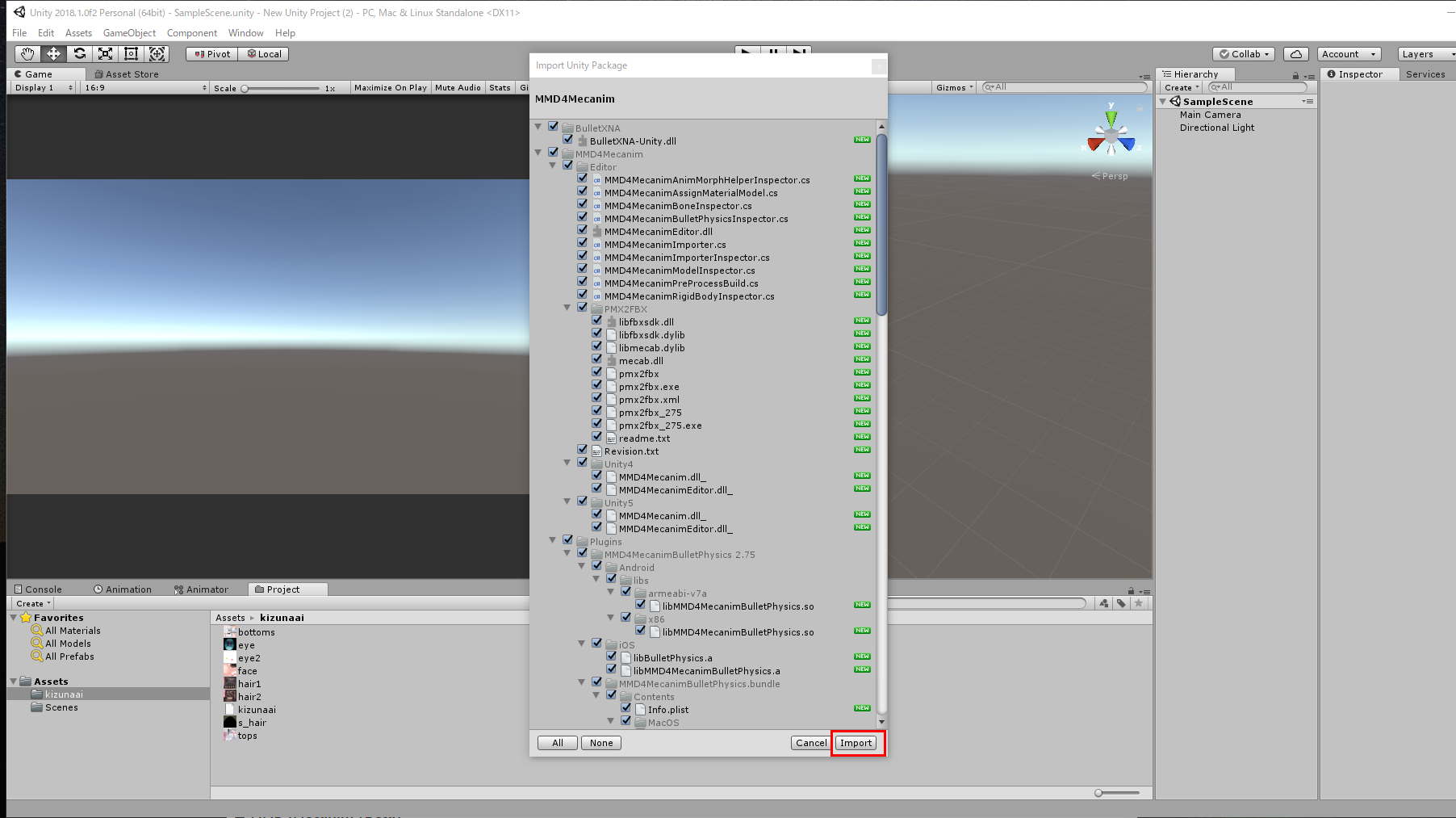Select All Prefabs favorite search
The height and width of the screenshot is (818, 1456).
coord(69,656)
